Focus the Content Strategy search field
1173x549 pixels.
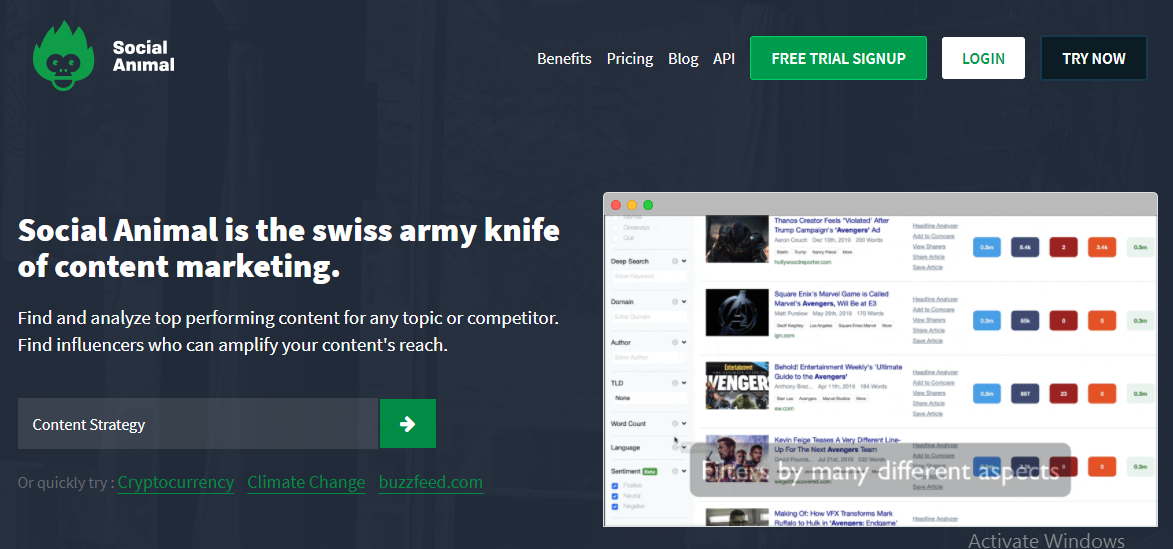(197, 423)
